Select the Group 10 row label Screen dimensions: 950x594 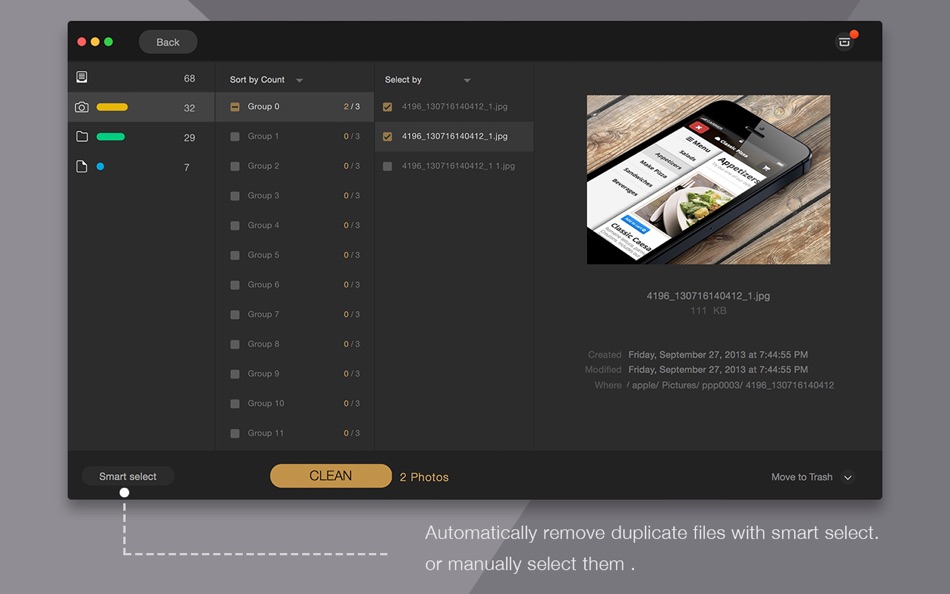click(x=266, y=403)
